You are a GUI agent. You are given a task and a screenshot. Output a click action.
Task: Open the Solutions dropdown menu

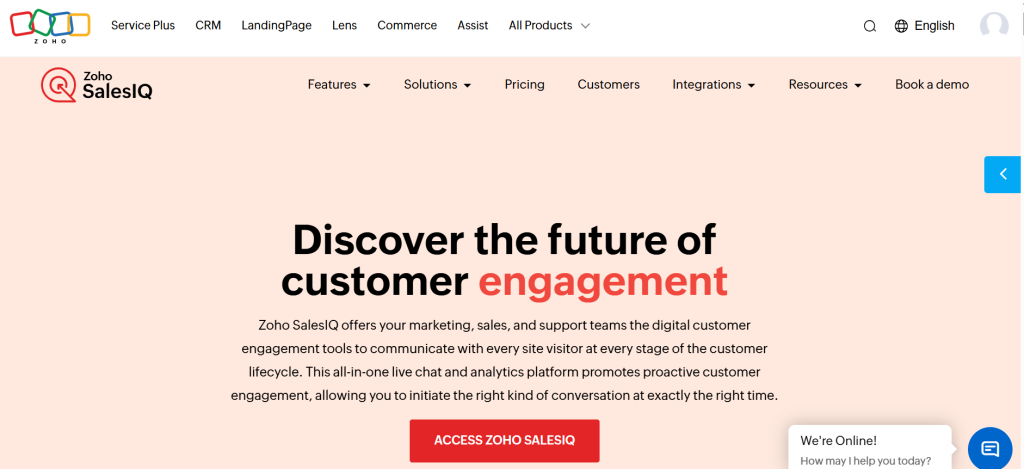(x=437, y=85)
